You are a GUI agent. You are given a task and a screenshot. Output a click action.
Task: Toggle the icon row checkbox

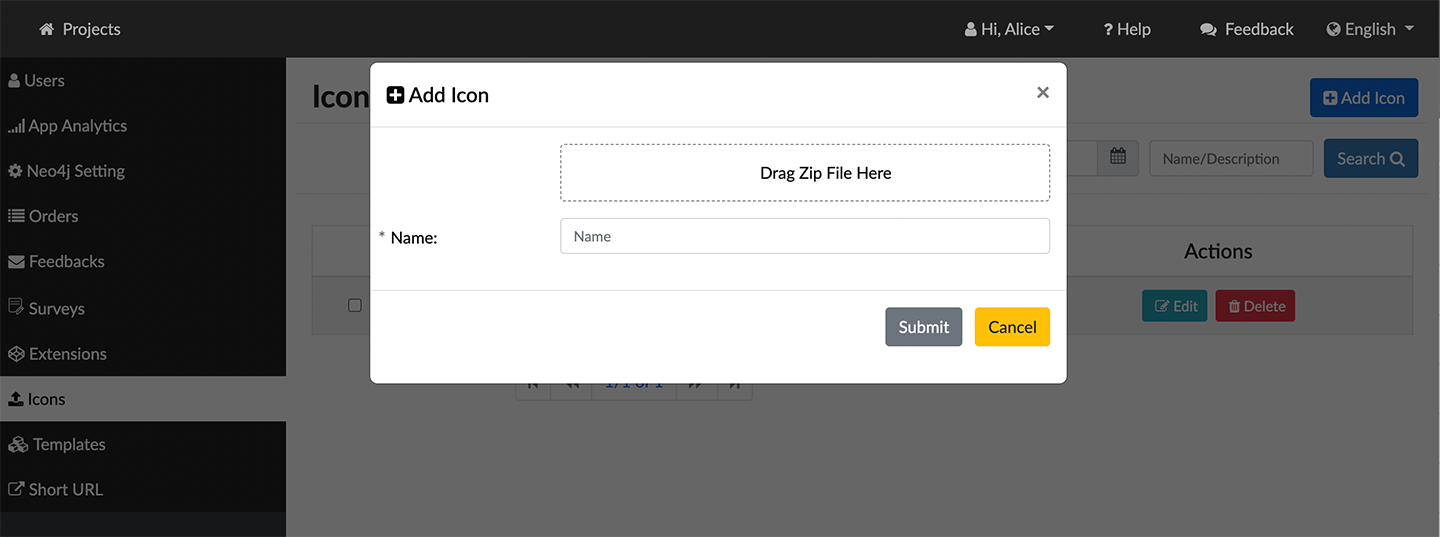tap(354, 305)
